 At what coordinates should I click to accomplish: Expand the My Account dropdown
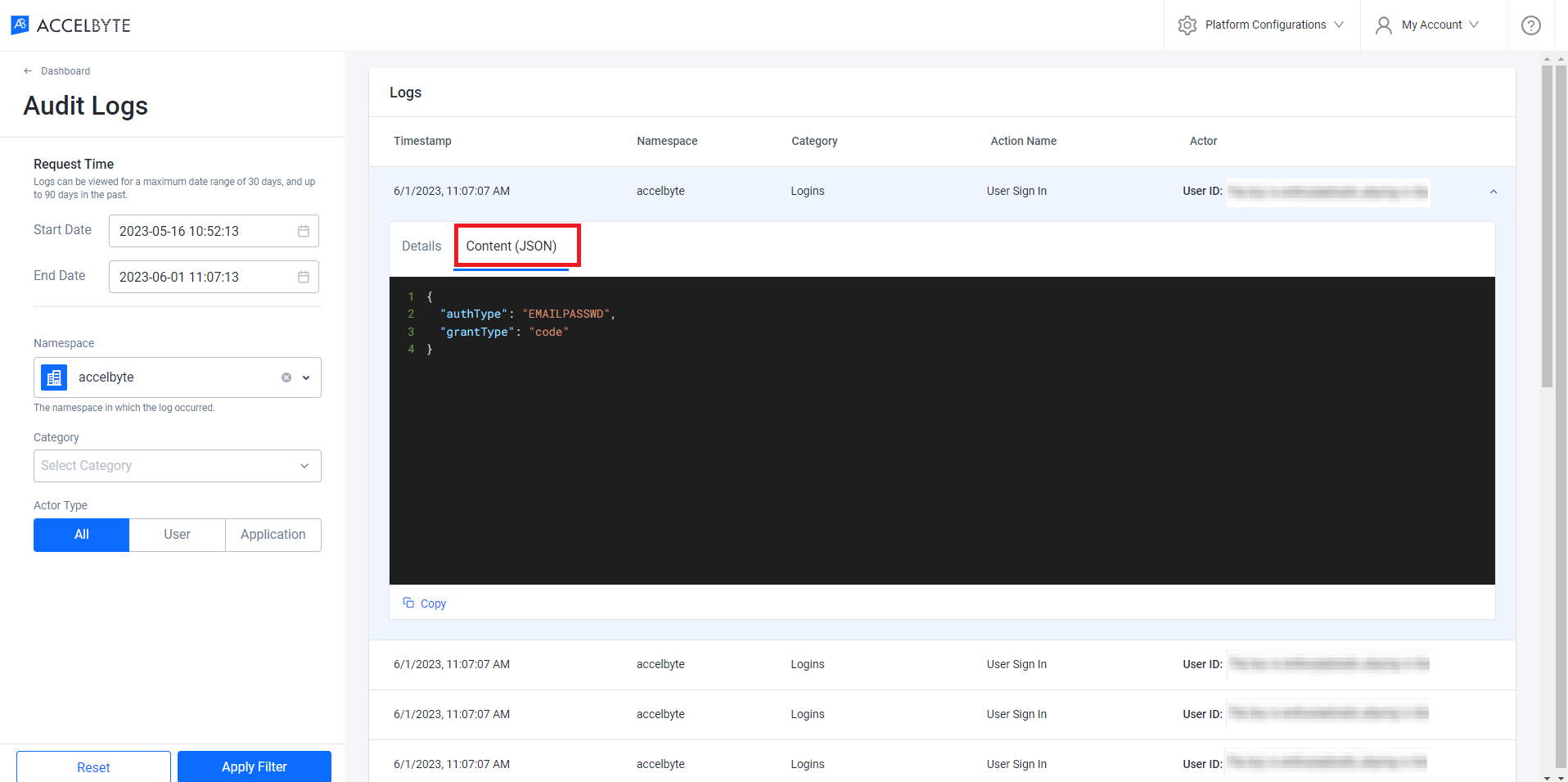point(1474,25)
